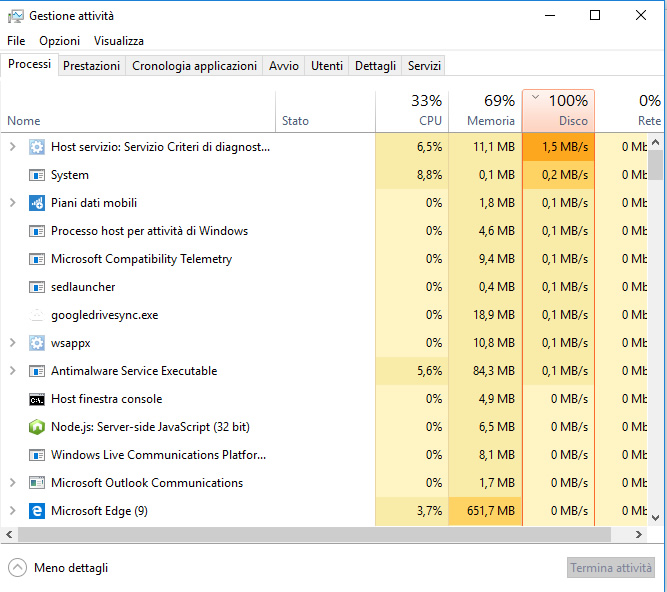Viewport: 667px width, 592px height.
Task: Click the Microsoft Compatibility Telemetry icon
Action: 37,259
